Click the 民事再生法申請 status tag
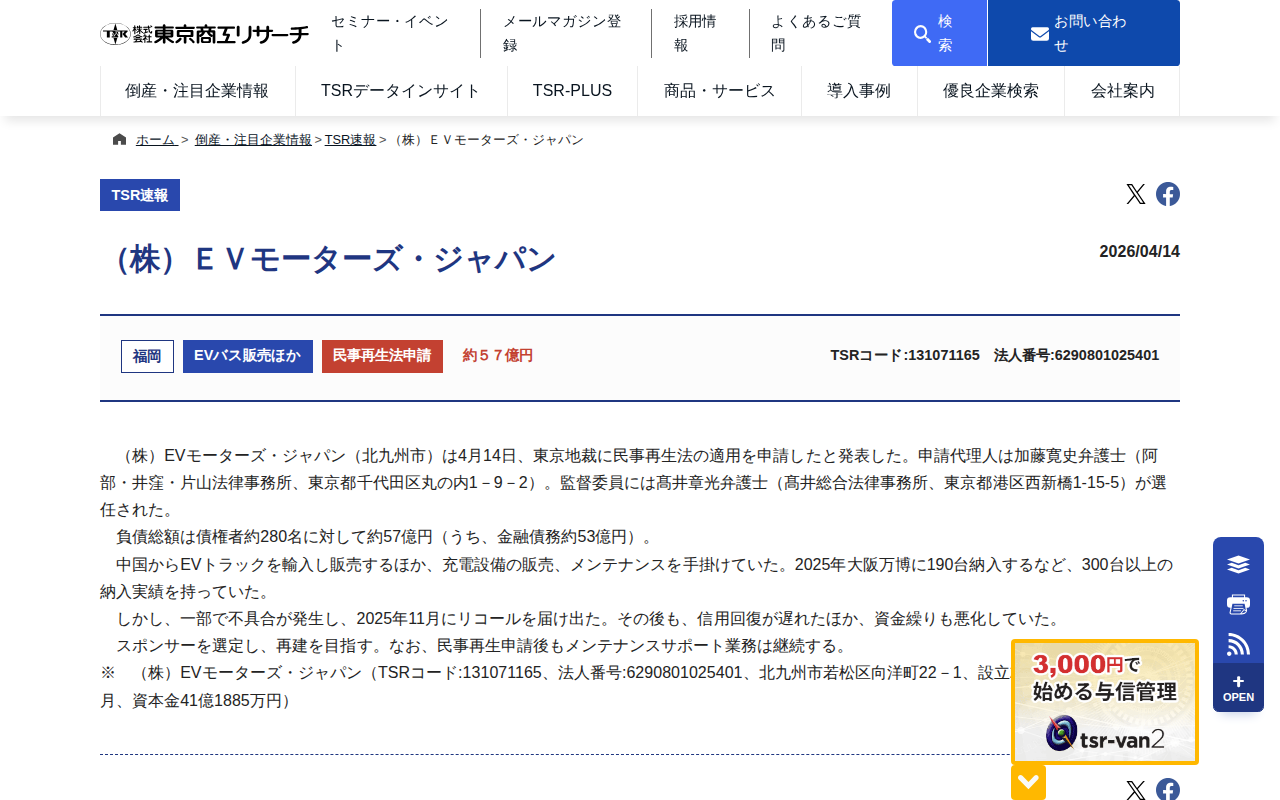The image size is (1280, 800). click(x=382, y=356)
